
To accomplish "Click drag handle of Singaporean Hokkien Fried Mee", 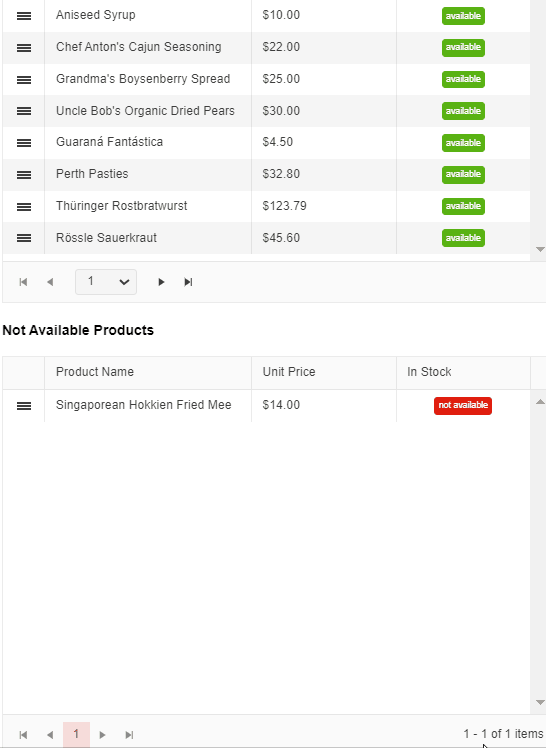I will (x=24, y=405).
